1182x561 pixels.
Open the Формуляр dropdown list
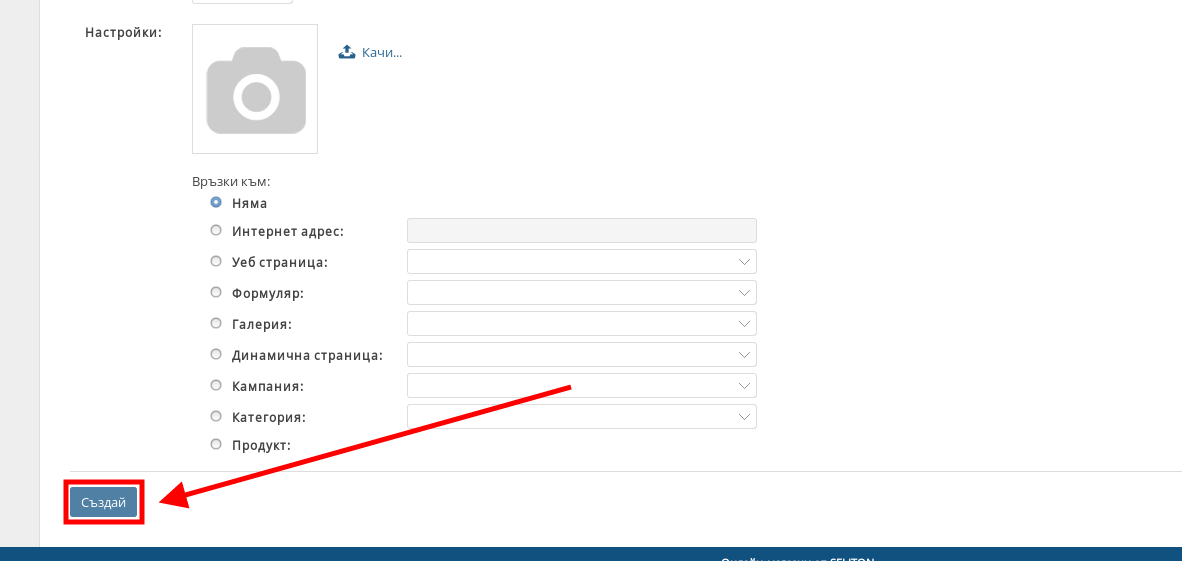point(581,292)
